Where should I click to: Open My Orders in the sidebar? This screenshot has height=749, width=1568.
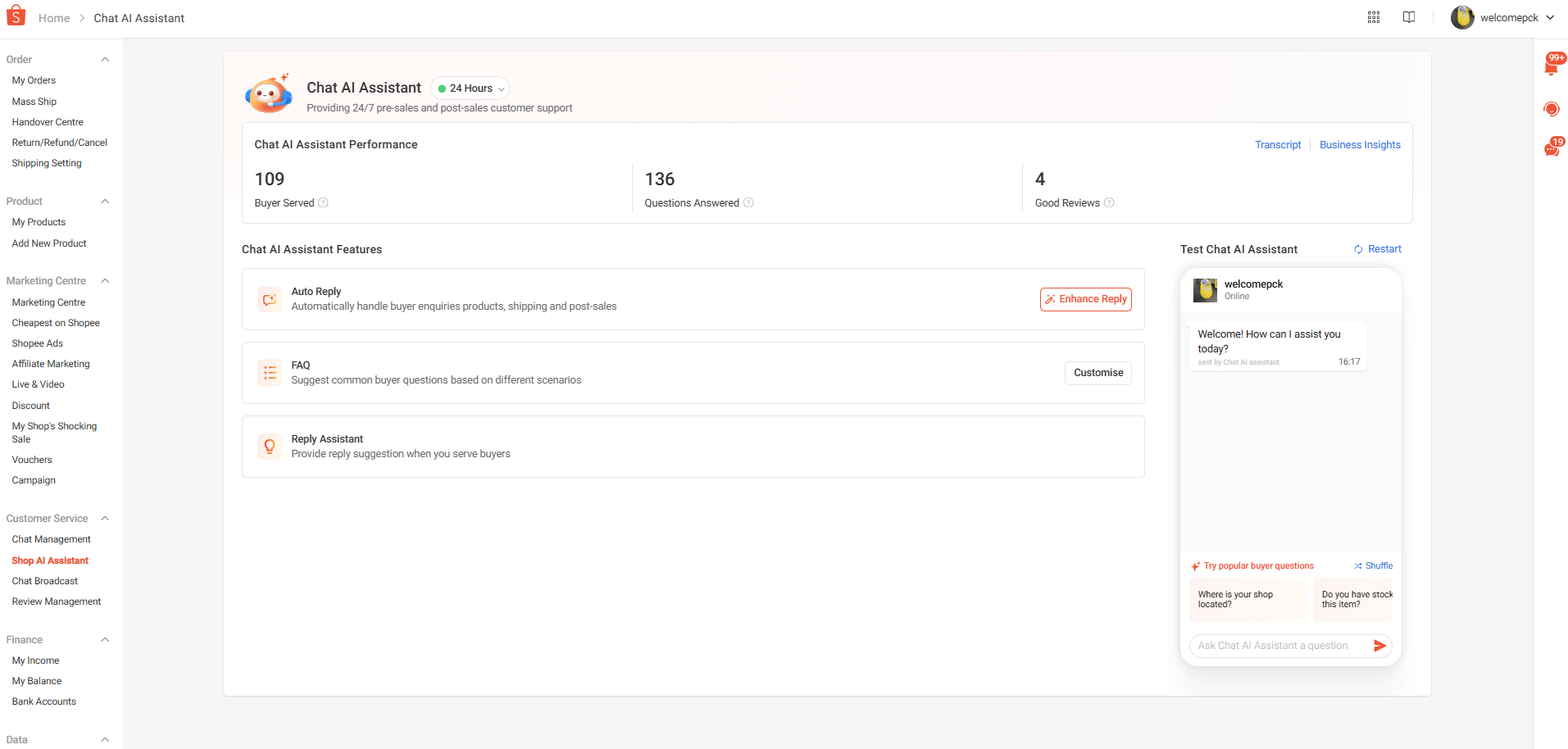pyautogui.click(x=34, y=80)
